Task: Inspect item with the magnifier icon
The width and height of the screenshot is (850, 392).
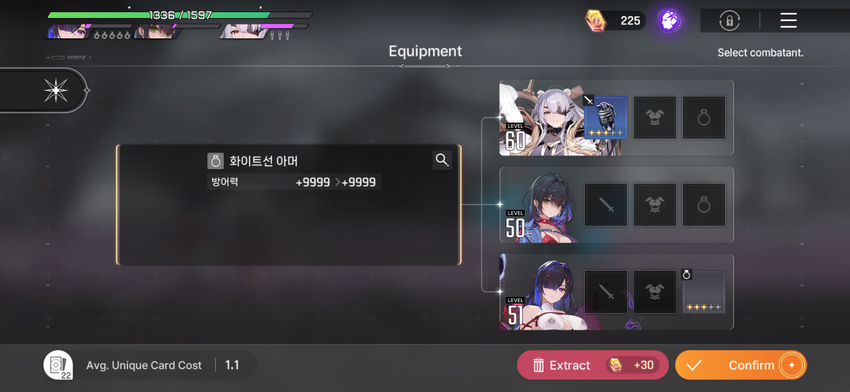Action: pos(442,160)
